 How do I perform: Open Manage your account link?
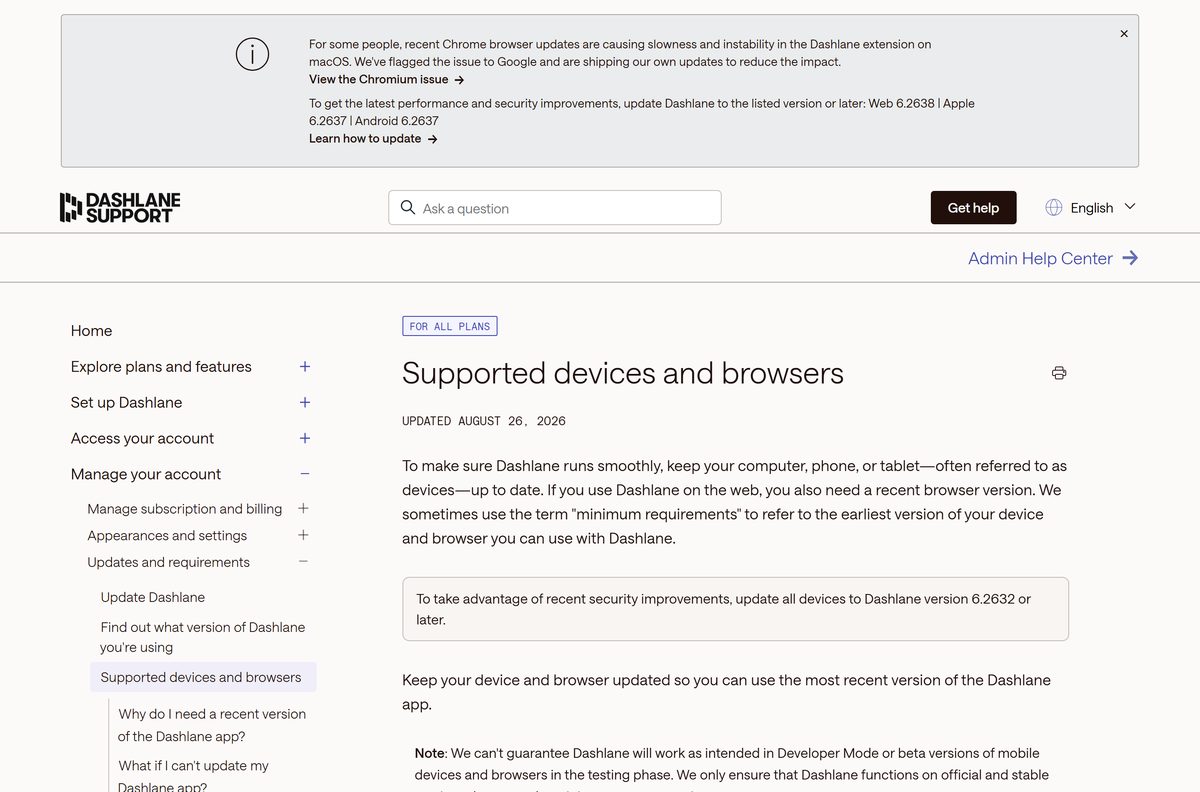point(146,474)
